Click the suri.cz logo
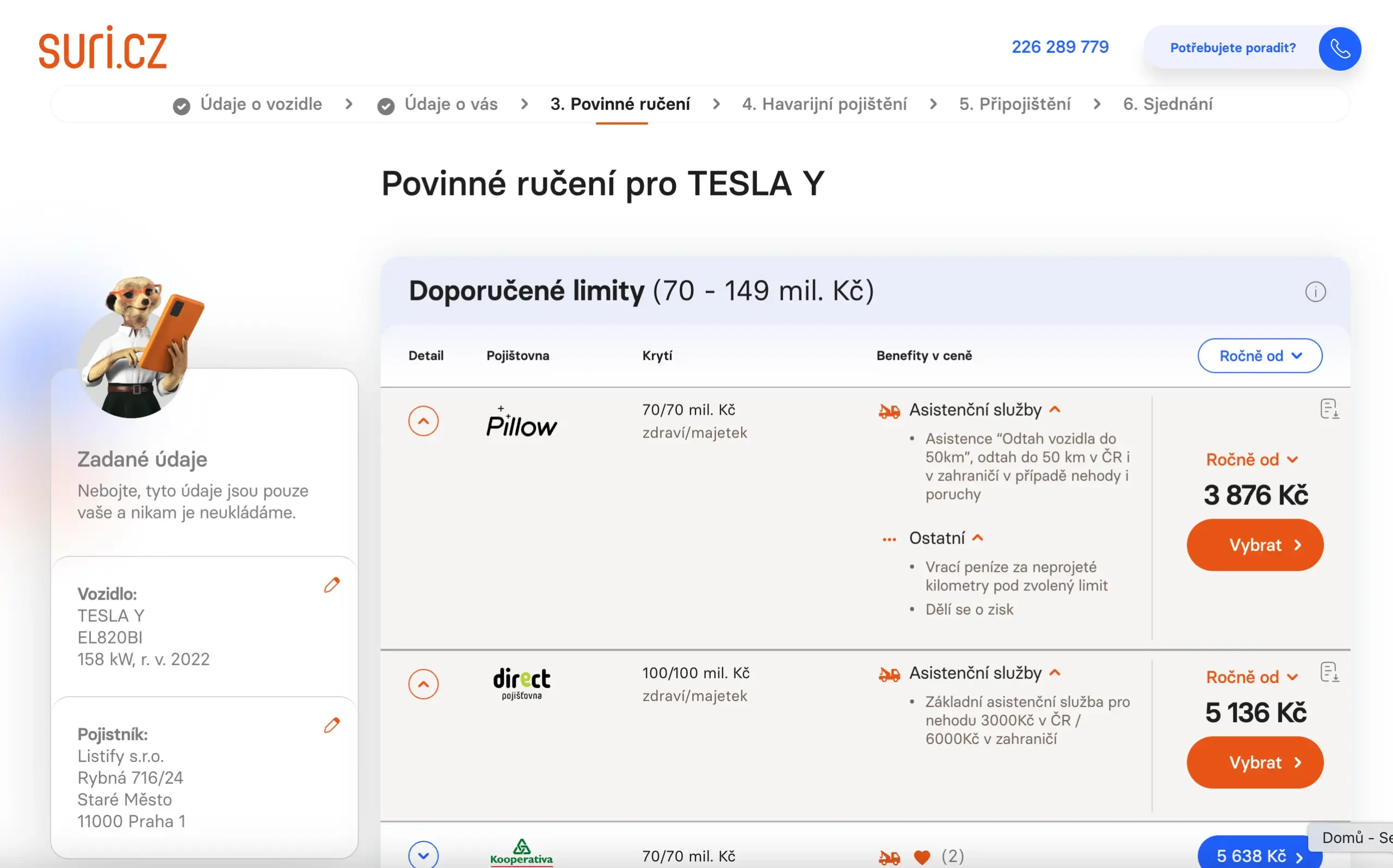 (103, 48)
